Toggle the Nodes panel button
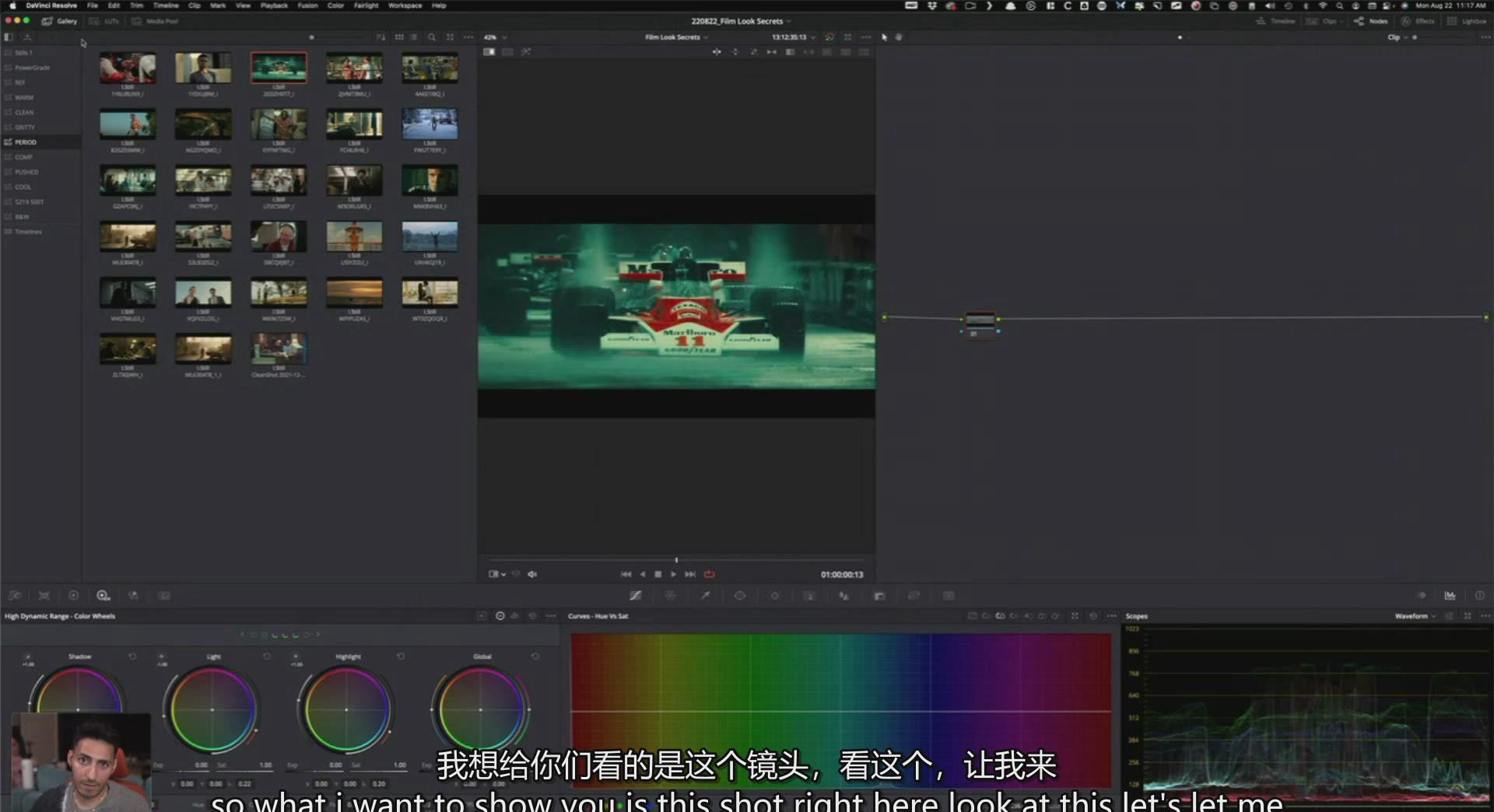 tap(1370, 21)
